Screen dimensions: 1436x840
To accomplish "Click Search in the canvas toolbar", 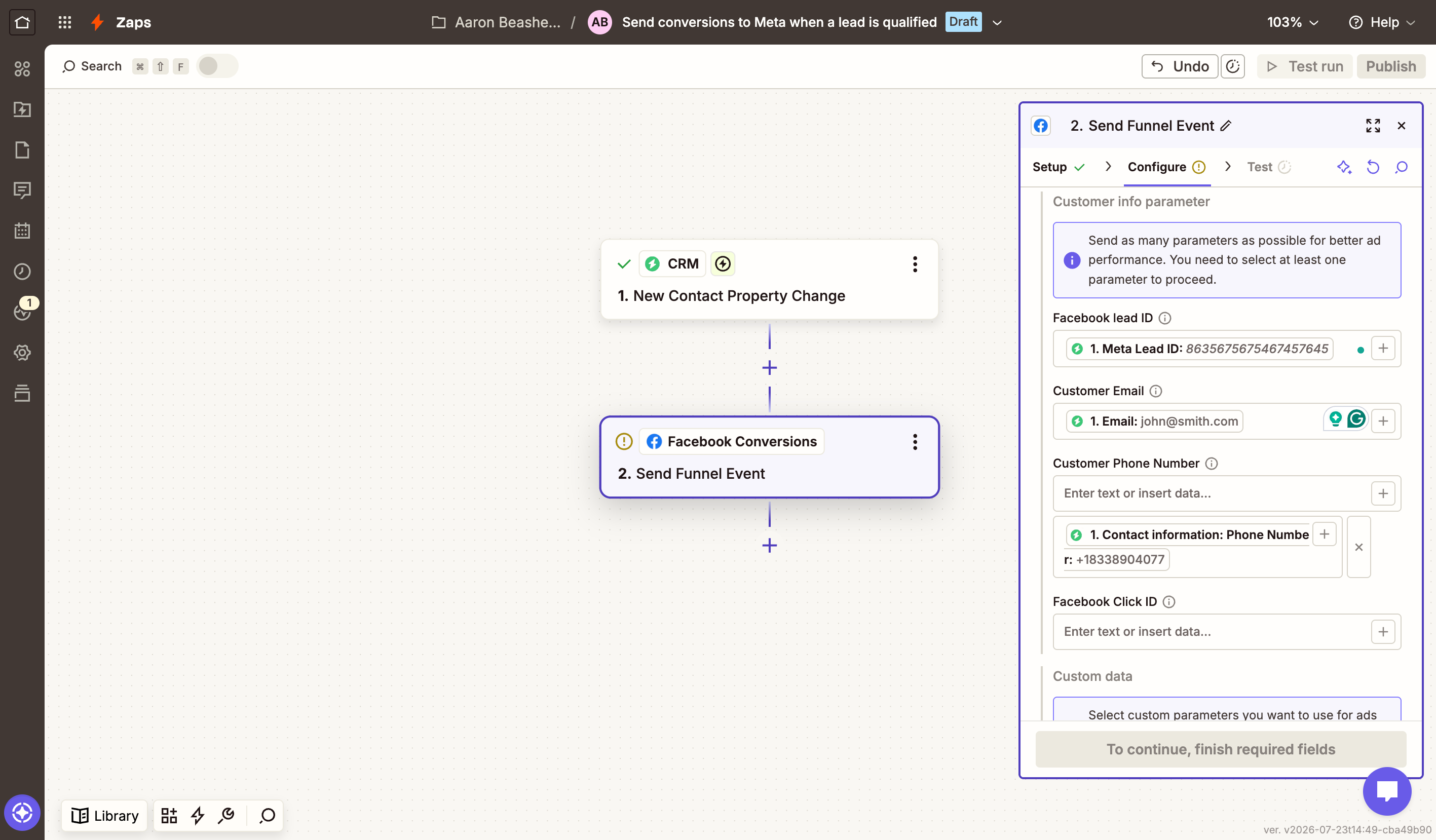I will click(92, 66).
